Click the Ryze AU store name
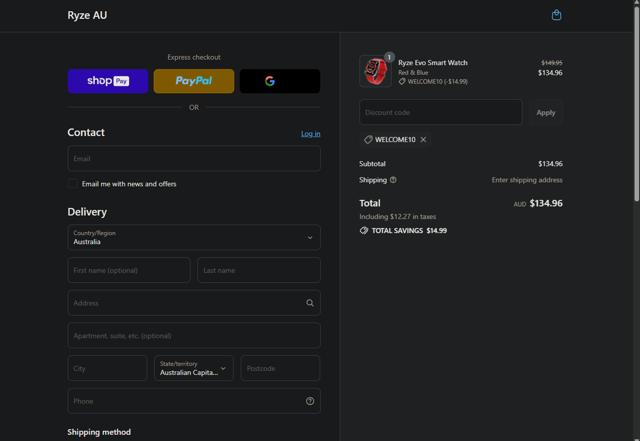640x441 pixels. [x=87, y=15]
